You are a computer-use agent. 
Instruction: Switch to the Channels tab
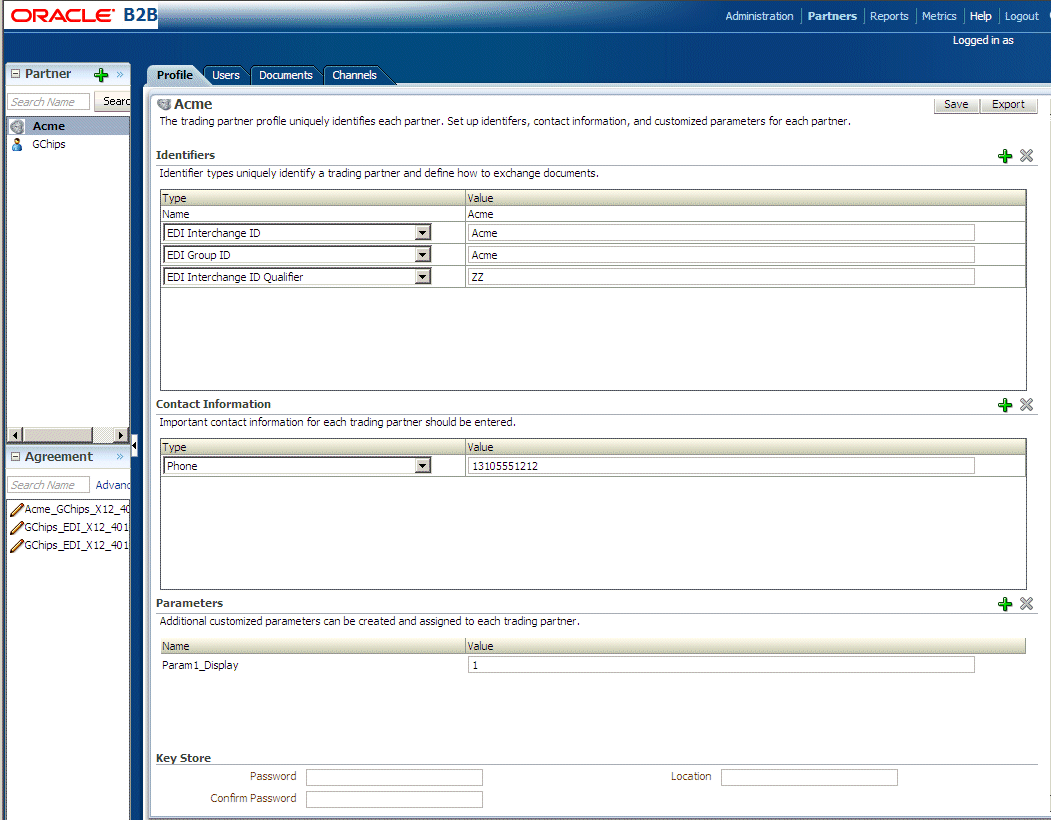tap(354, 75)
